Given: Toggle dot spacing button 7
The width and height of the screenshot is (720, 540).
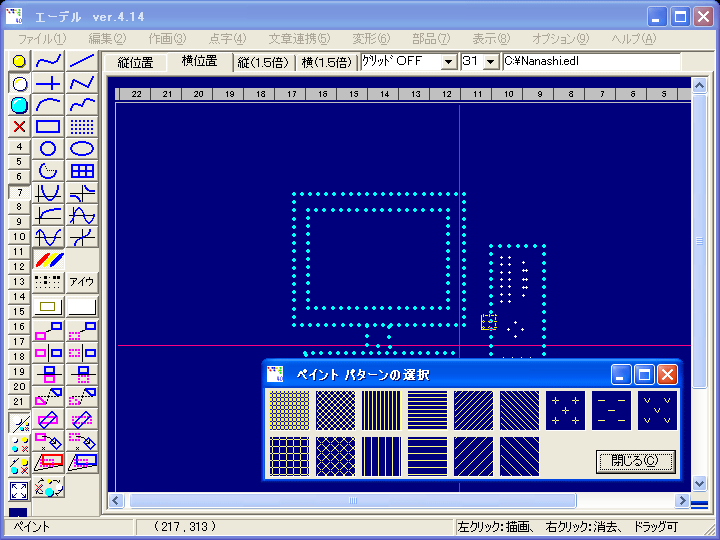Looking at the screenshot, I should pos(19,192).
